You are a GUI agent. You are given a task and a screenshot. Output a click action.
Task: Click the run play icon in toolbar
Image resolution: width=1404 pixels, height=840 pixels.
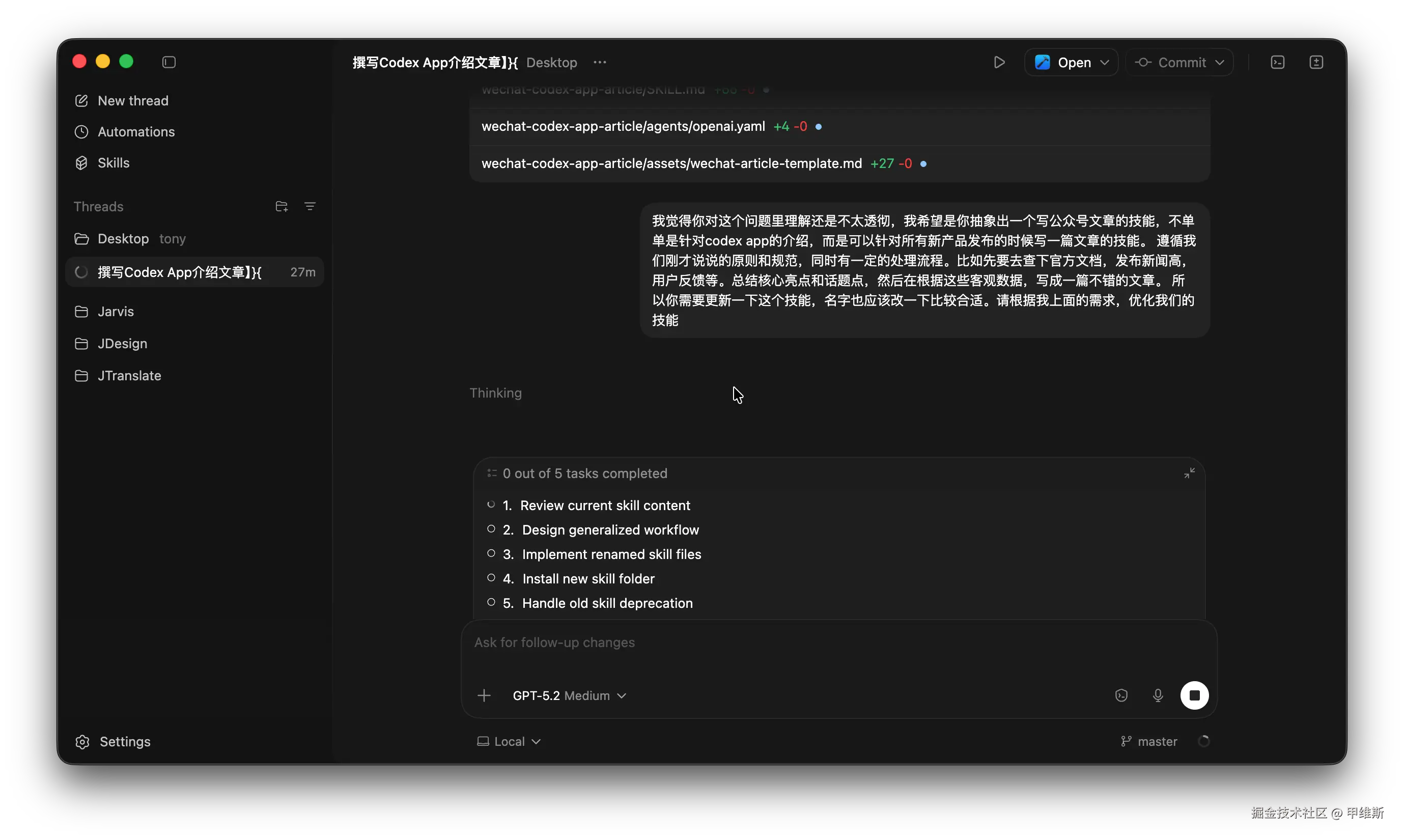click(999, 62)
